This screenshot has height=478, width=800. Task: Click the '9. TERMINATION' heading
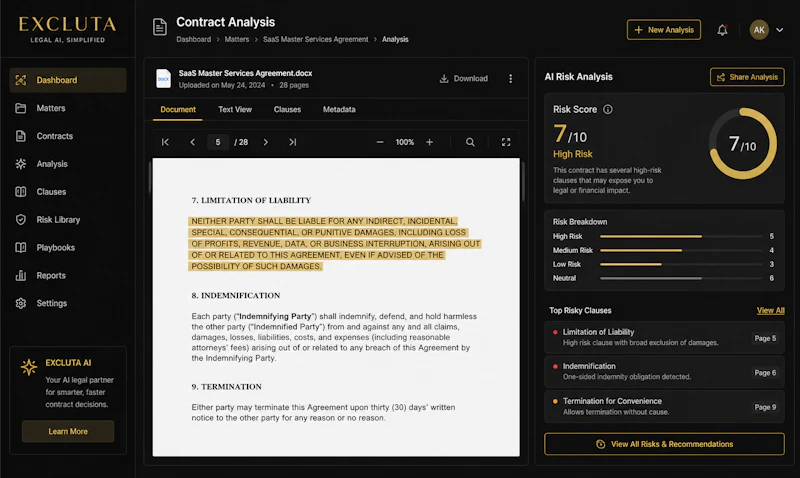point(227,387)
